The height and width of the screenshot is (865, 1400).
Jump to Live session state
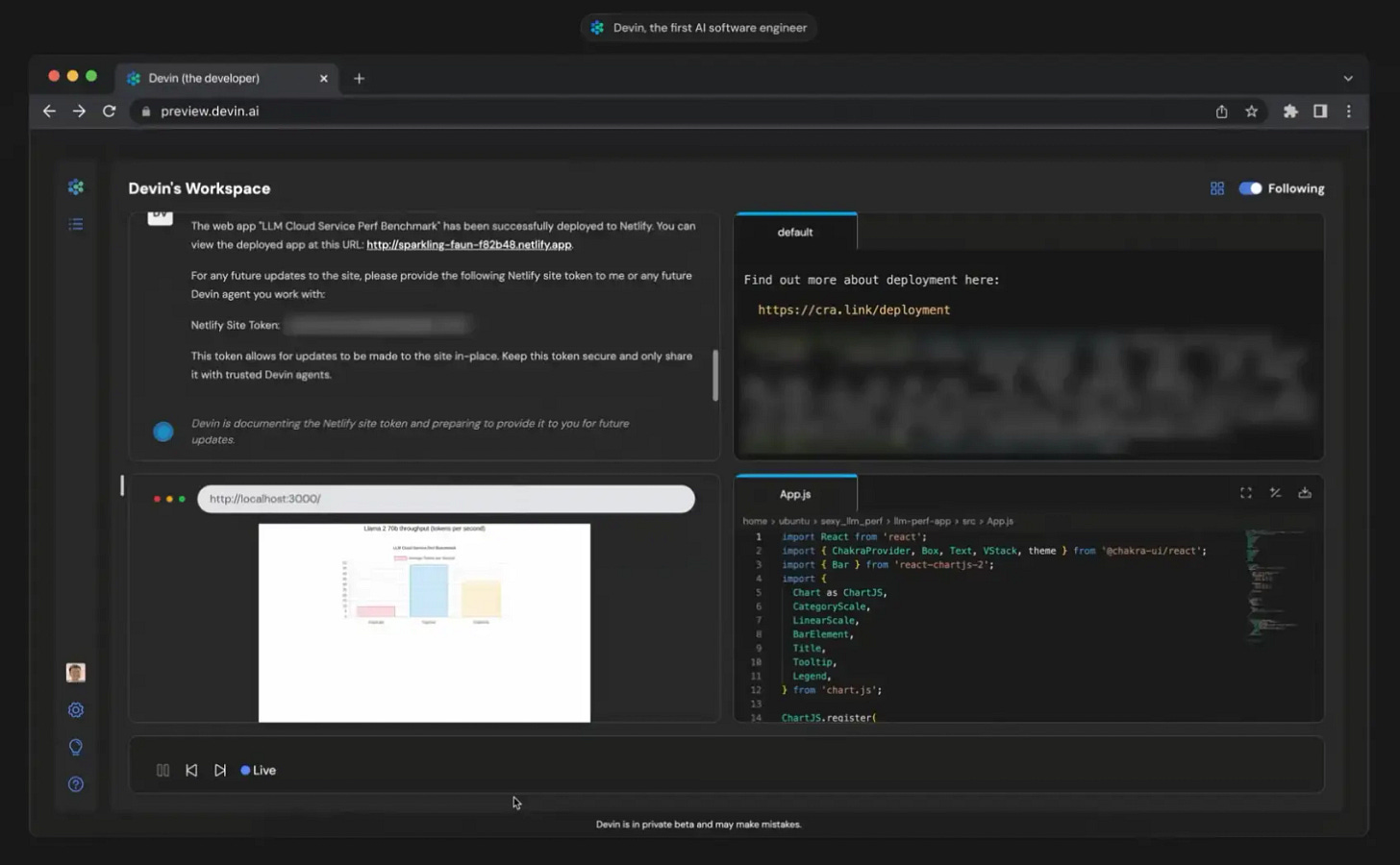point(259,770)
